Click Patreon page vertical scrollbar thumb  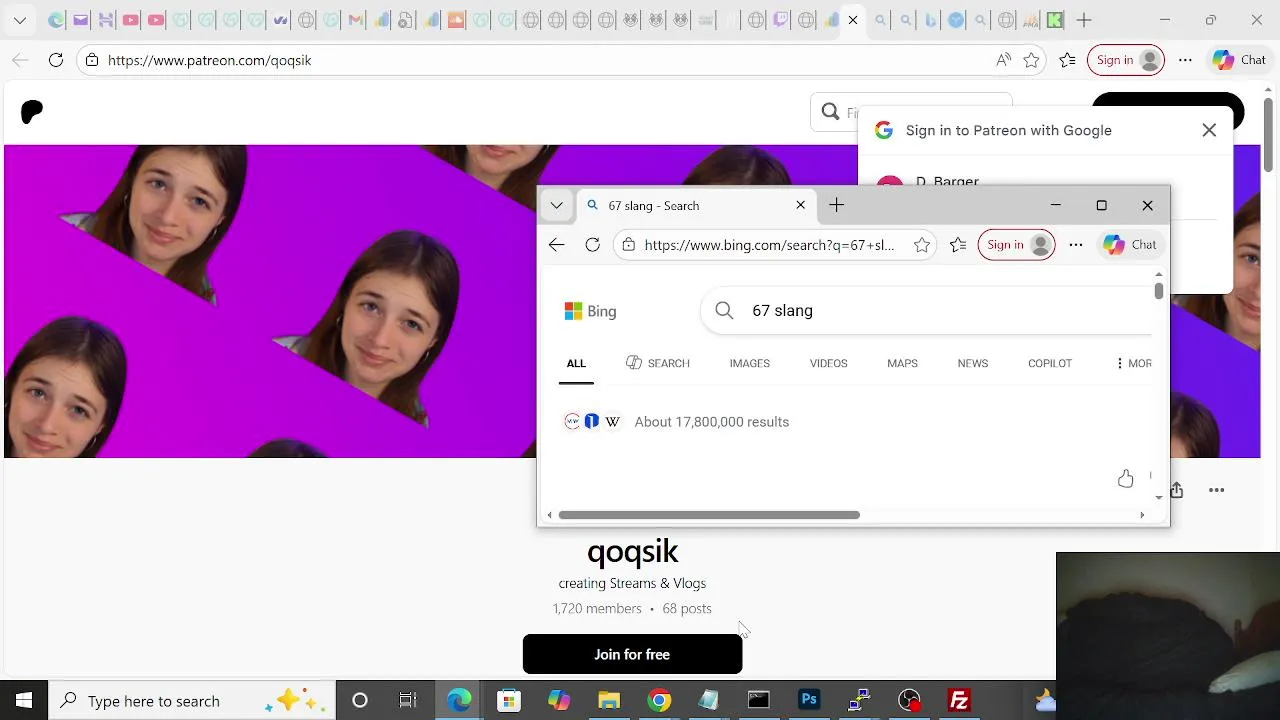1268,135
